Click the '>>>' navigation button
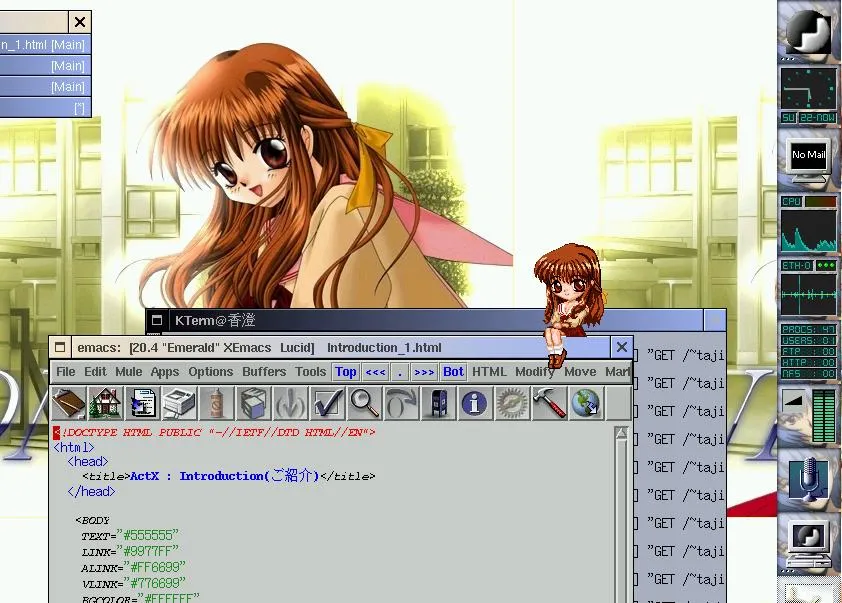 424,372
